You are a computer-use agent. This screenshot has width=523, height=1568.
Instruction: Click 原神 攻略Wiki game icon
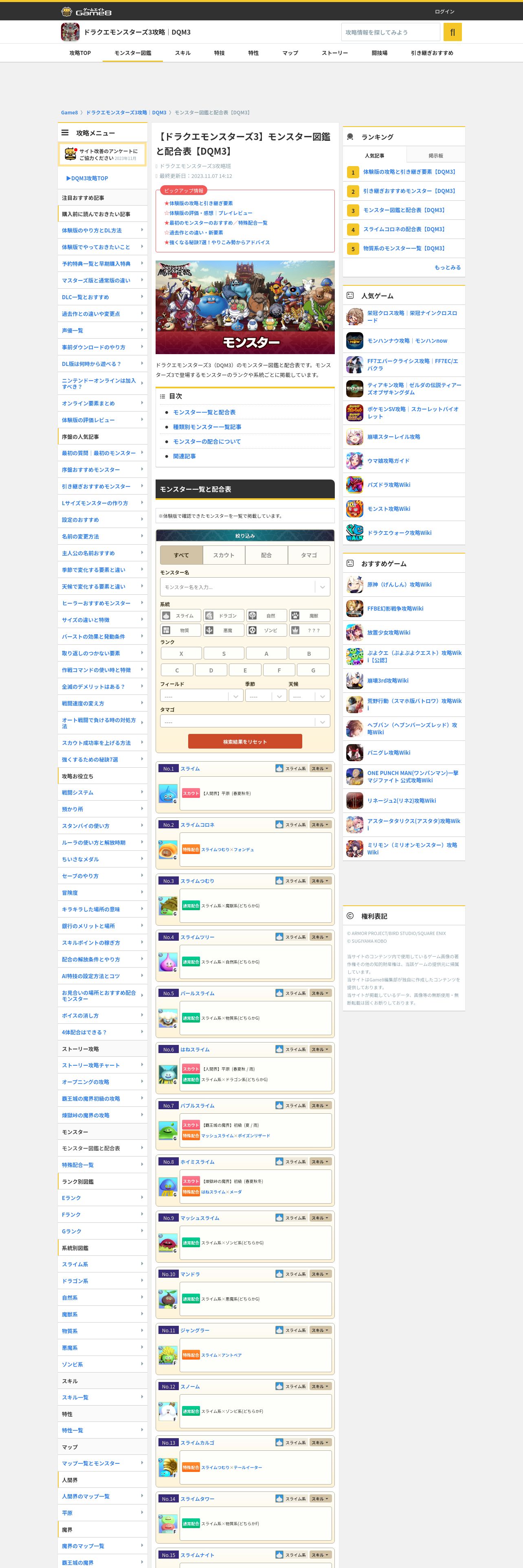(x=354, y=585)
